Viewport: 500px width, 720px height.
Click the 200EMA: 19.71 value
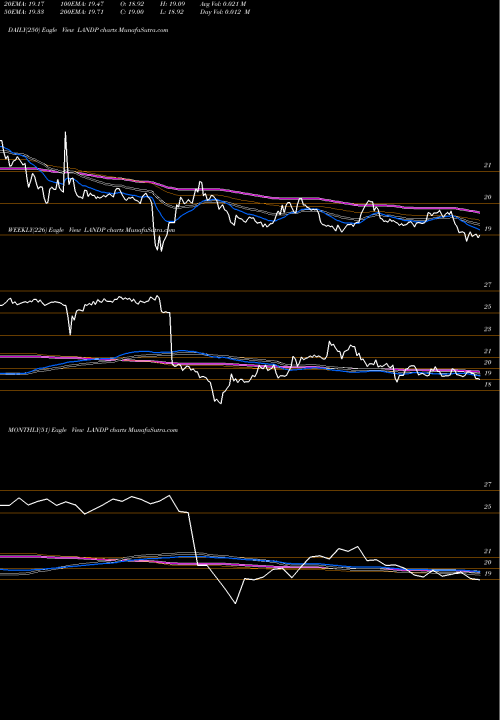click(84, 12)
